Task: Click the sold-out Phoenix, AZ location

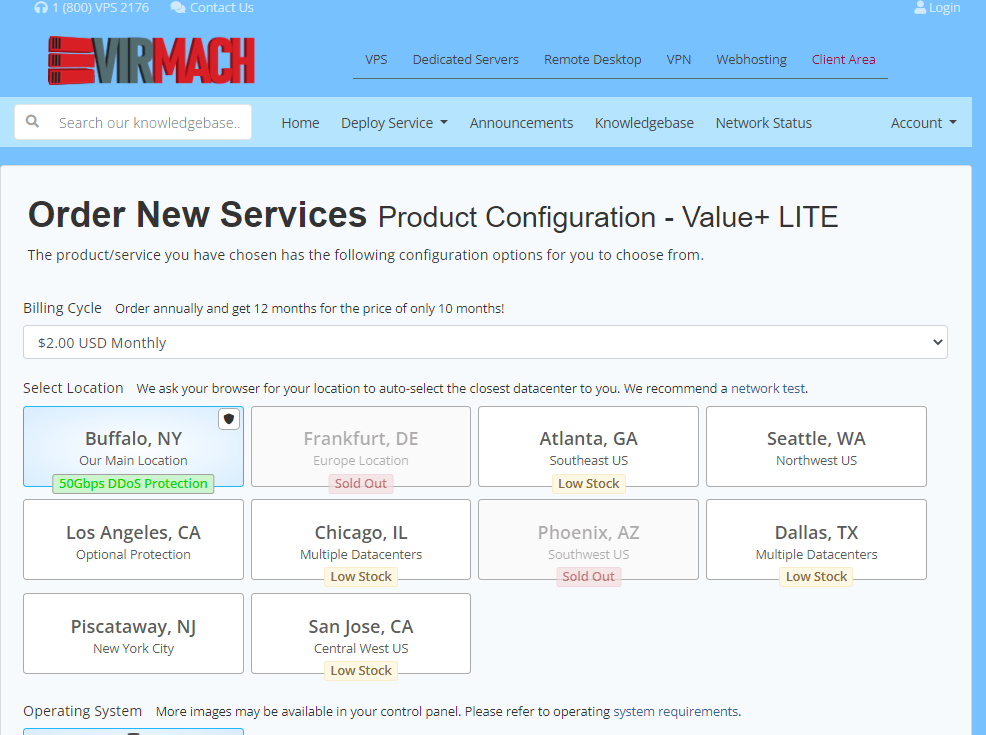Action: click(x=588, y=539)
